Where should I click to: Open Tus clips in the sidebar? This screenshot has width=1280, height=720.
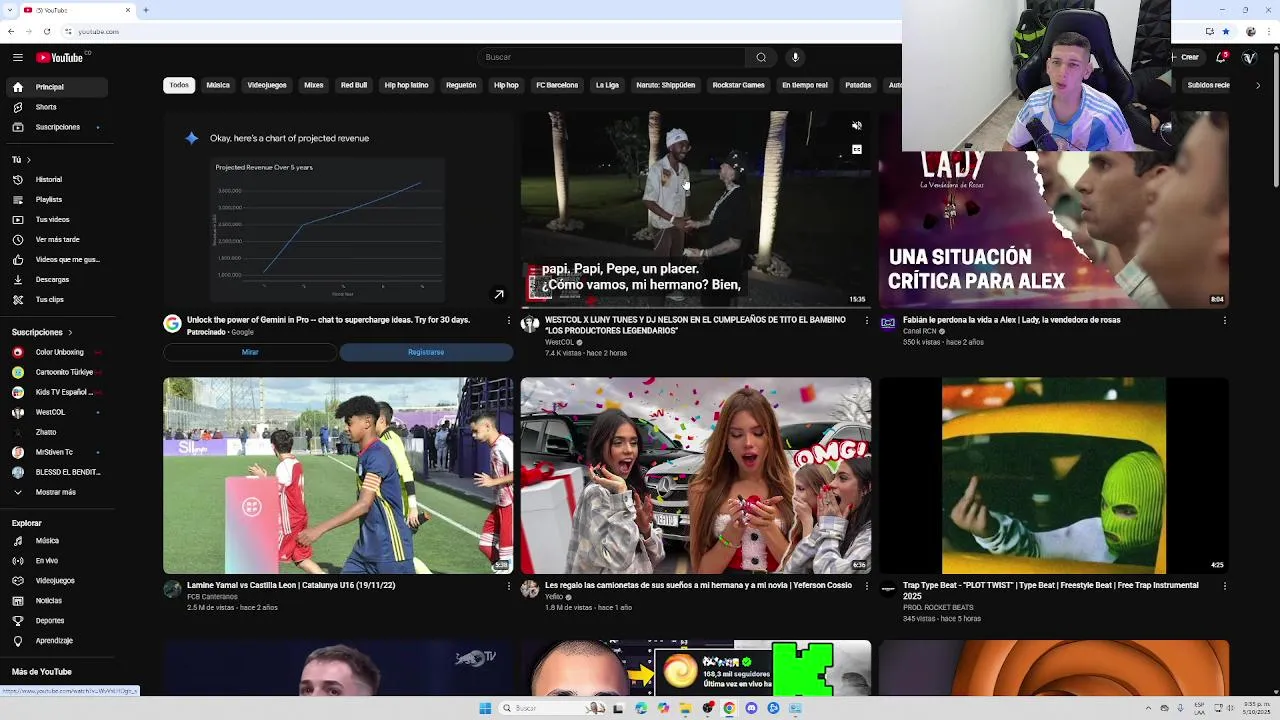point(55,299)
